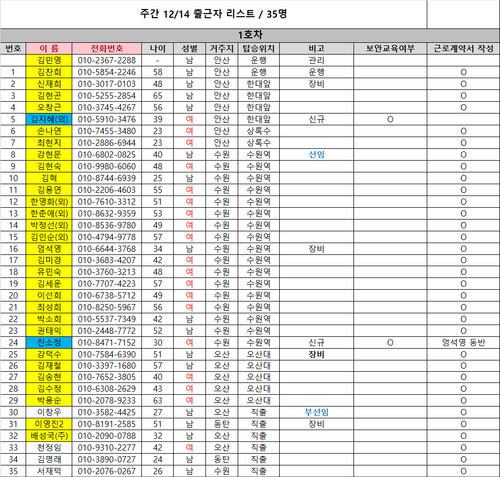This screenshot has height=477, width=500.
Task: Click phone number 010-4794-9778
Action: click(107, 237)
